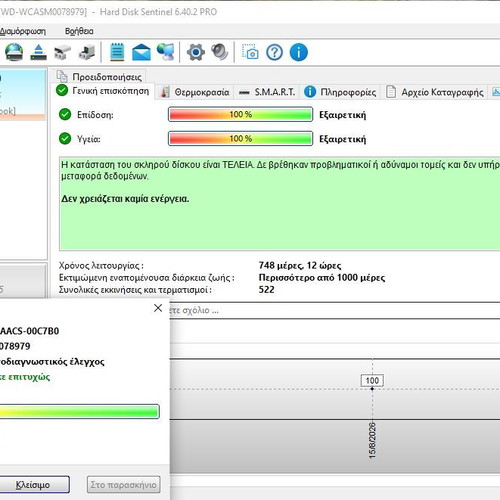Open the Πληροφορίες tab
Viewport: 500px width, 500px height.
[340, 92]
